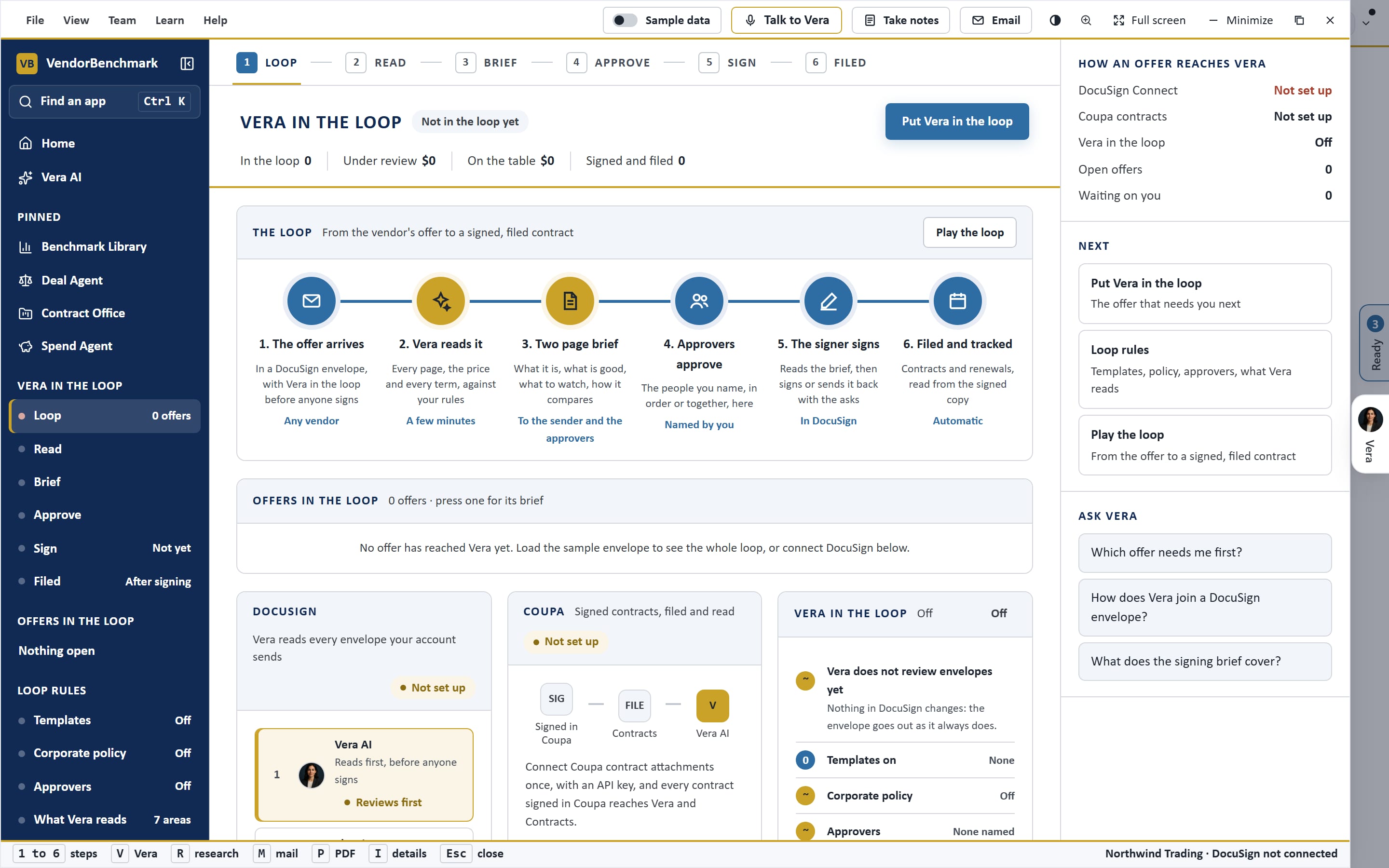Click the Play the loop button
The image size is (1389, 868).
click(x=969, y=232)
